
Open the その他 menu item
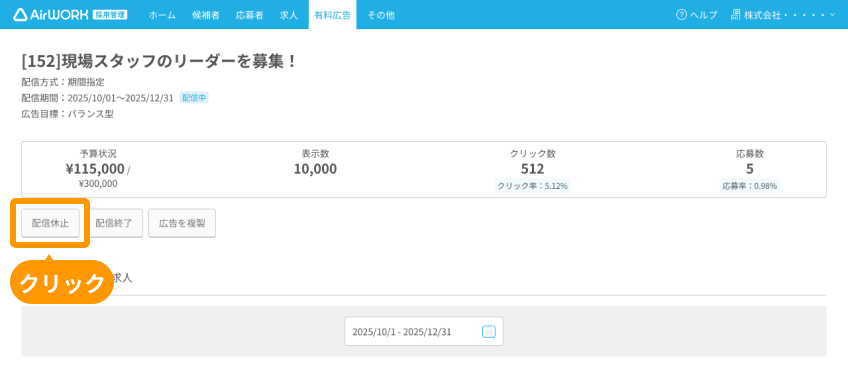381,15
